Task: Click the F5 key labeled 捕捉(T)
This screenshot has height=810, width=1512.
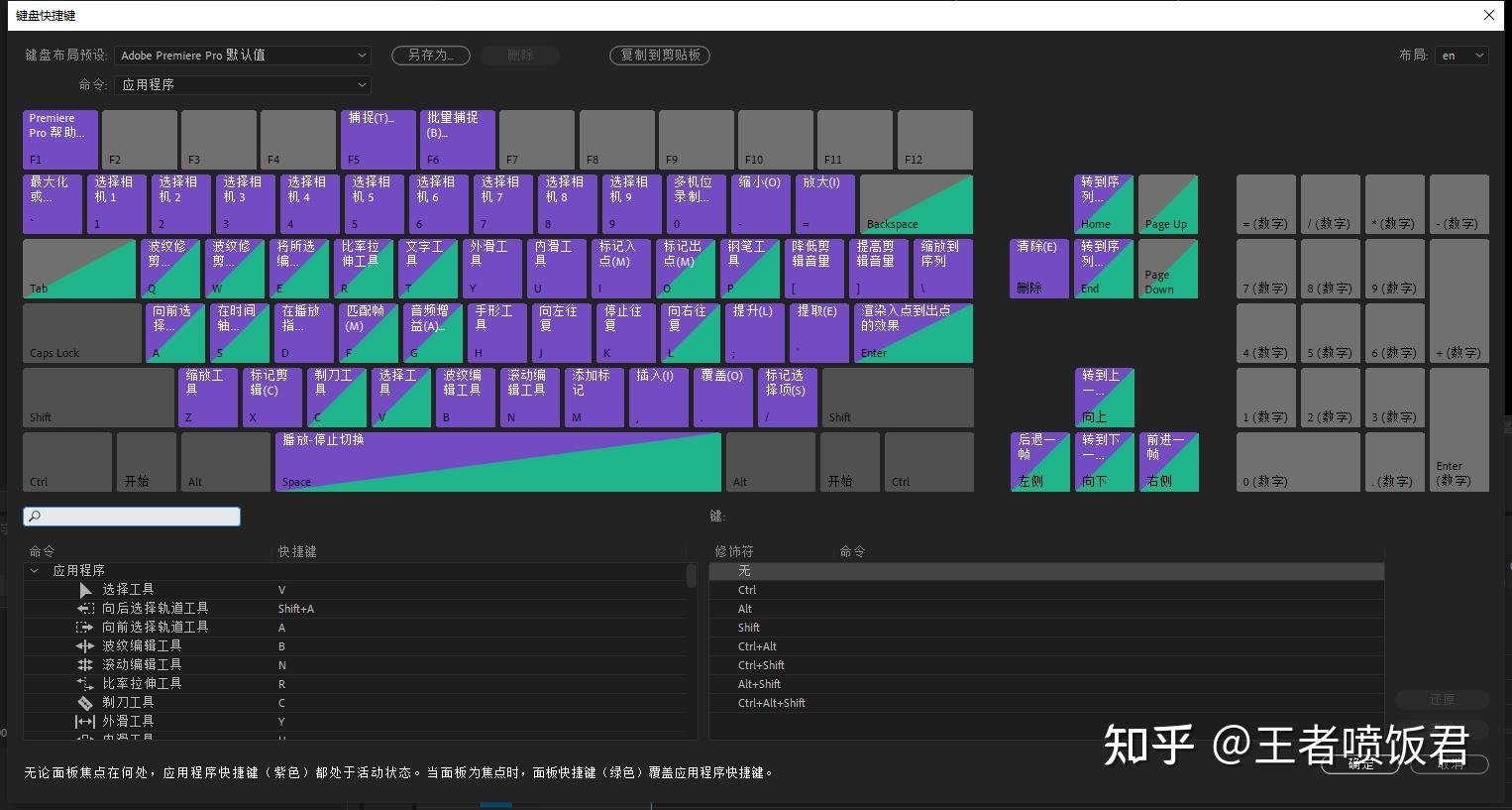Action: pyautogui.click(x=378, y=140)
